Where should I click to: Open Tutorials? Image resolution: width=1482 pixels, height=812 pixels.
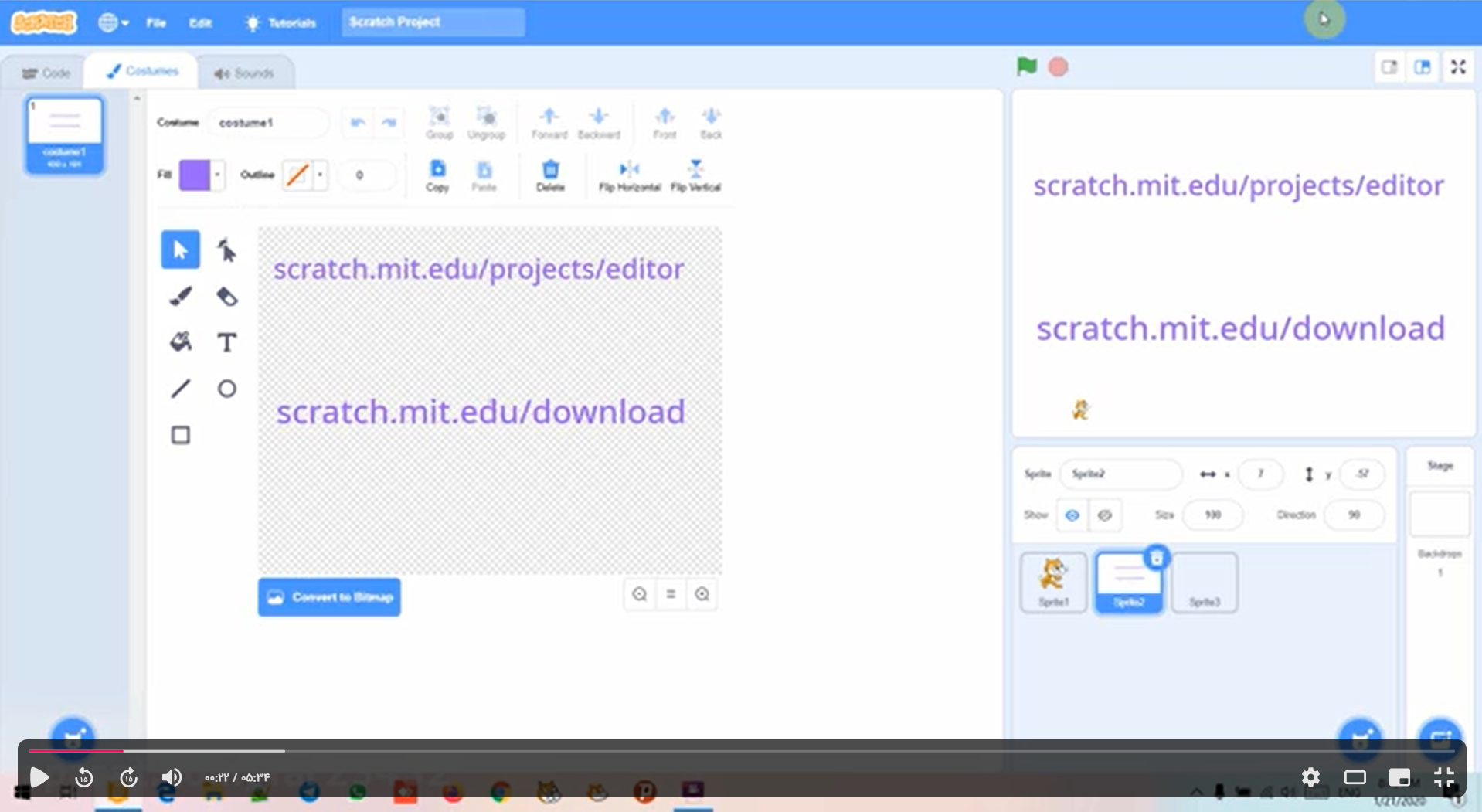click(281, 22)
